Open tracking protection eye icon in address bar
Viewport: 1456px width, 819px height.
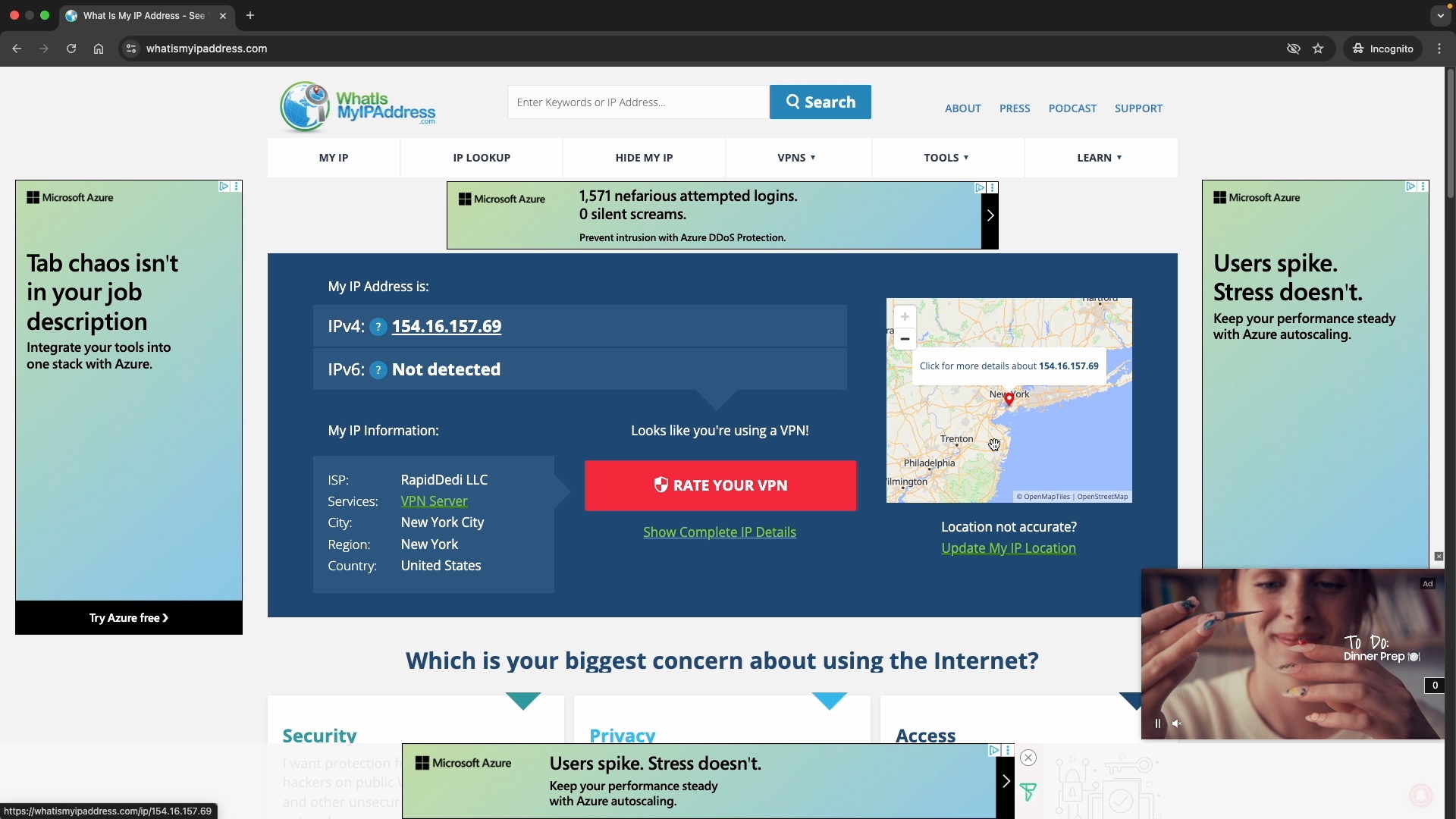click(x=1293, y=49)
